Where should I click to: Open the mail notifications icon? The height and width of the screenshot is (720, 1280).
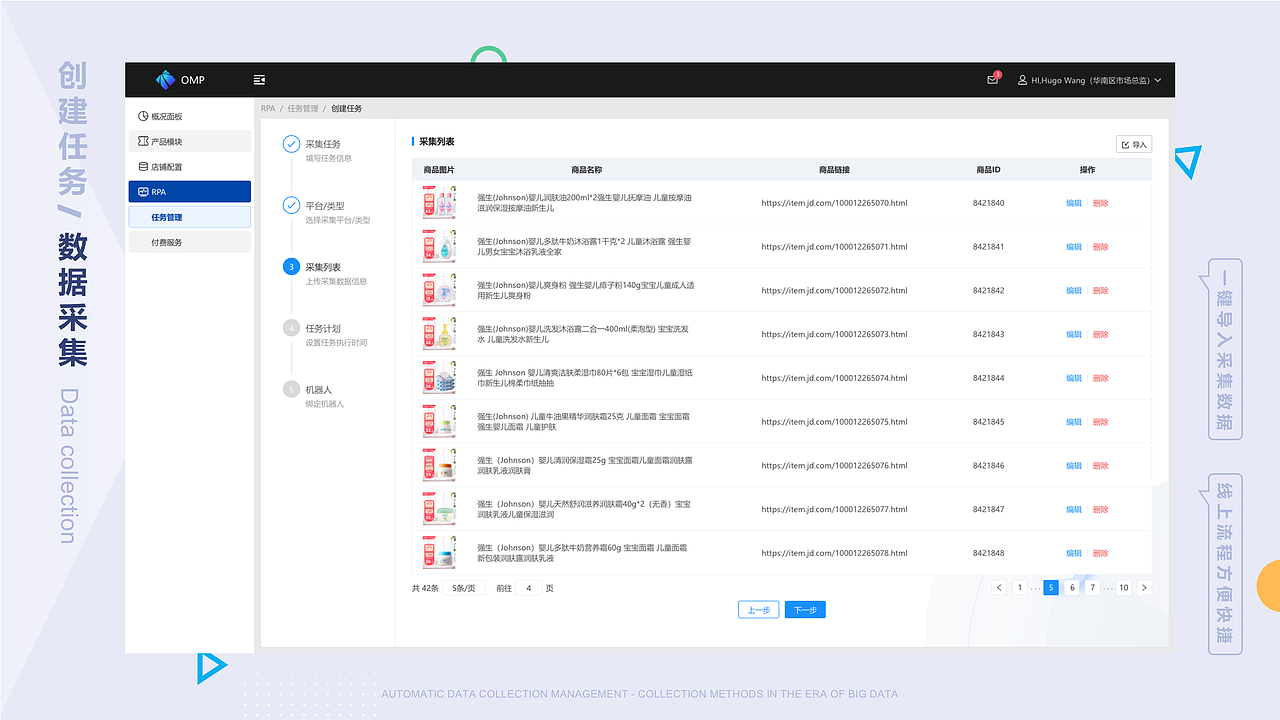click(992, 80)
